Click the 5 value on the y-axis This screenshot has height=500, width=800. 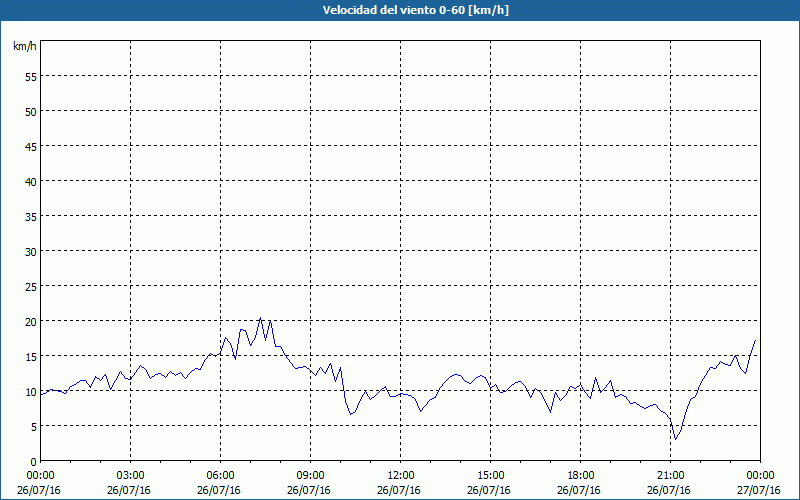34,427
